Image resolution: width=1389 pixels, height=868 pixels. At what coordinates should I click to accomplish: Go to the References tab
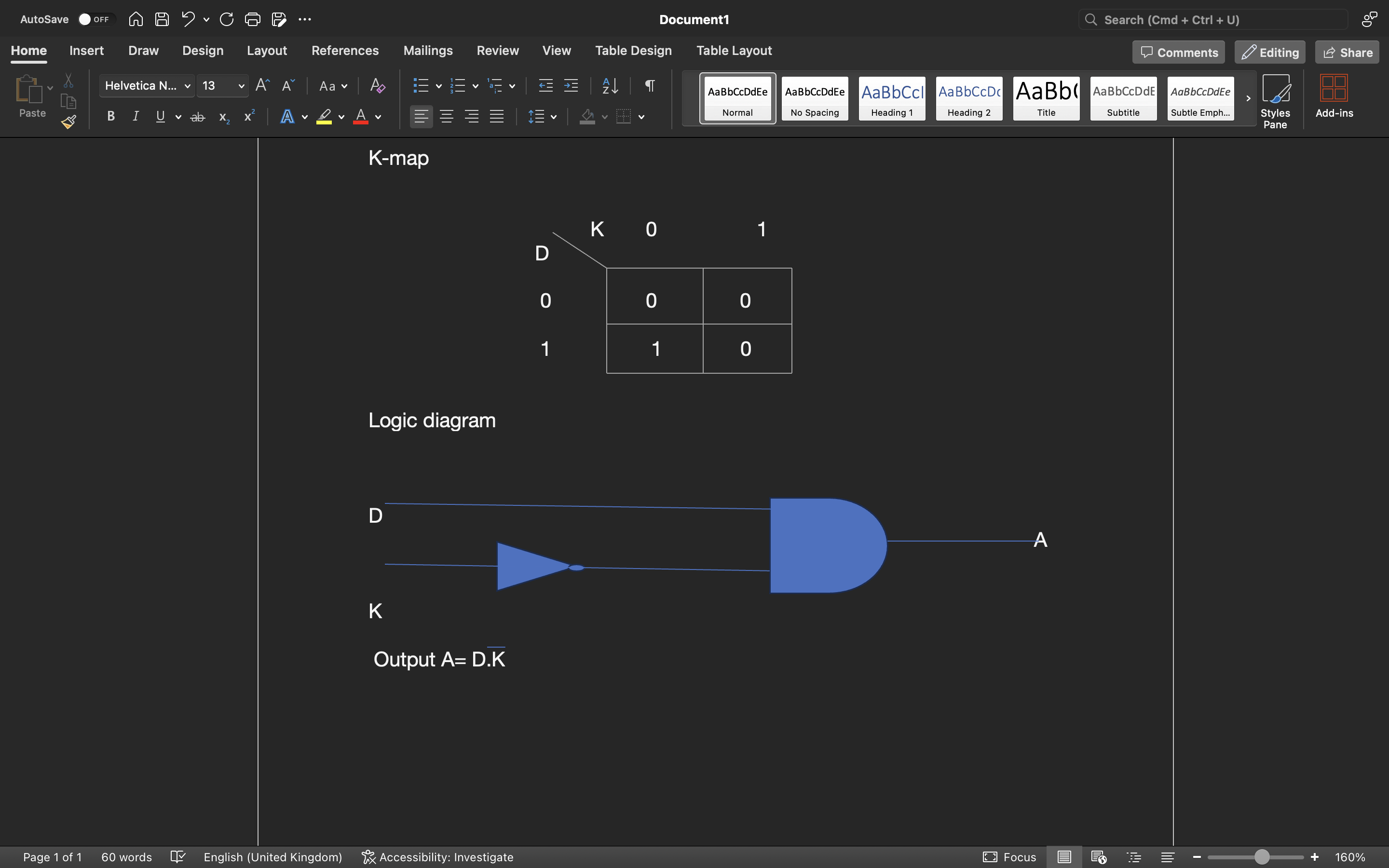345,51
